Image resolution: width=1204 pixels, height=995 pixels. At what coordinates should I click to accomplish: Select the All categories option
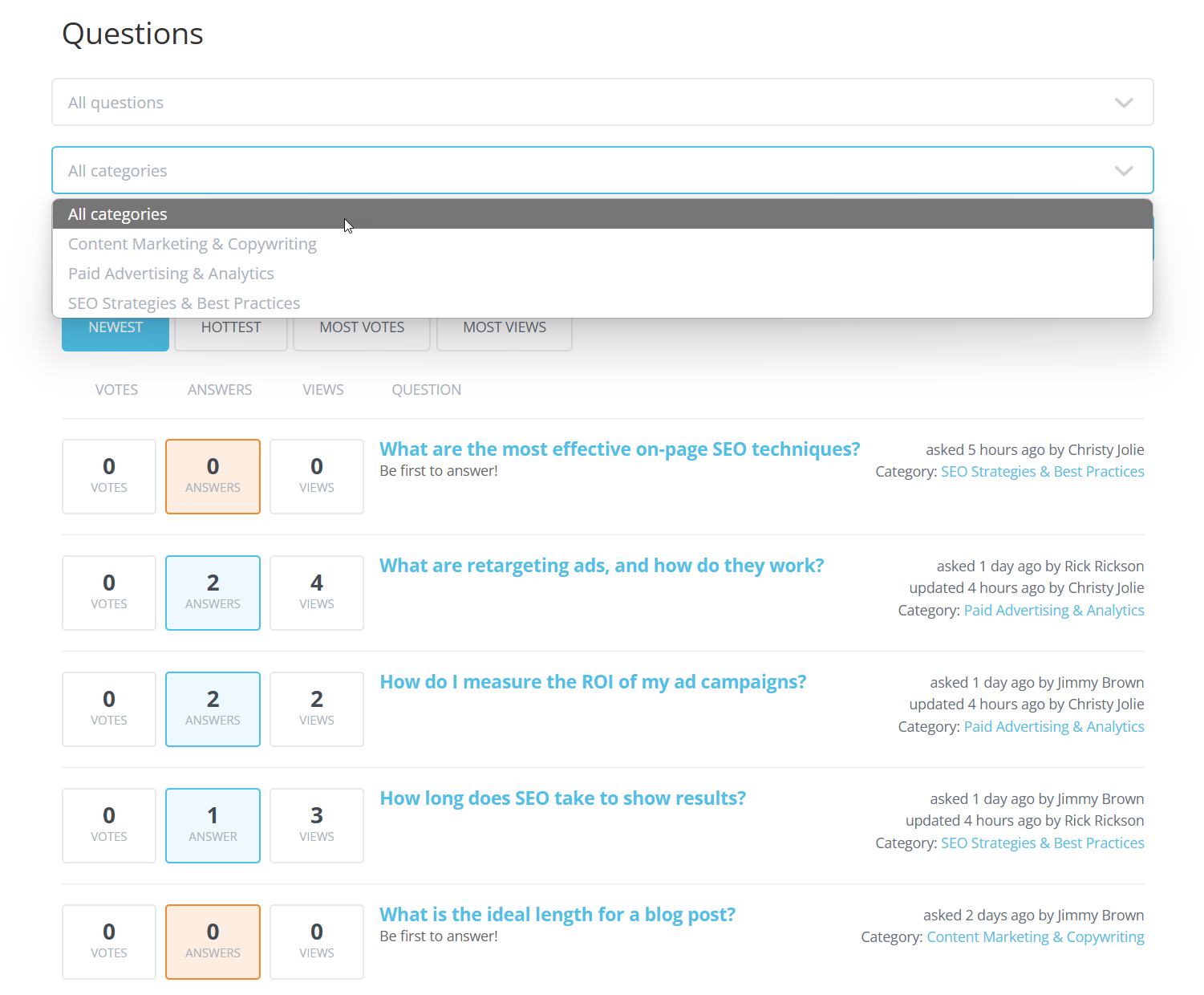602,214
